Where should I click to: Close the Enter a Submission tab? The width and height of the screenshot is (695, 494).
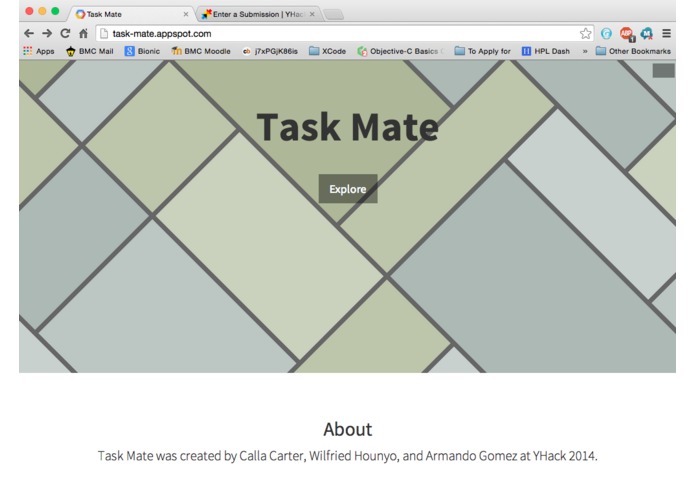click(312, 14)
